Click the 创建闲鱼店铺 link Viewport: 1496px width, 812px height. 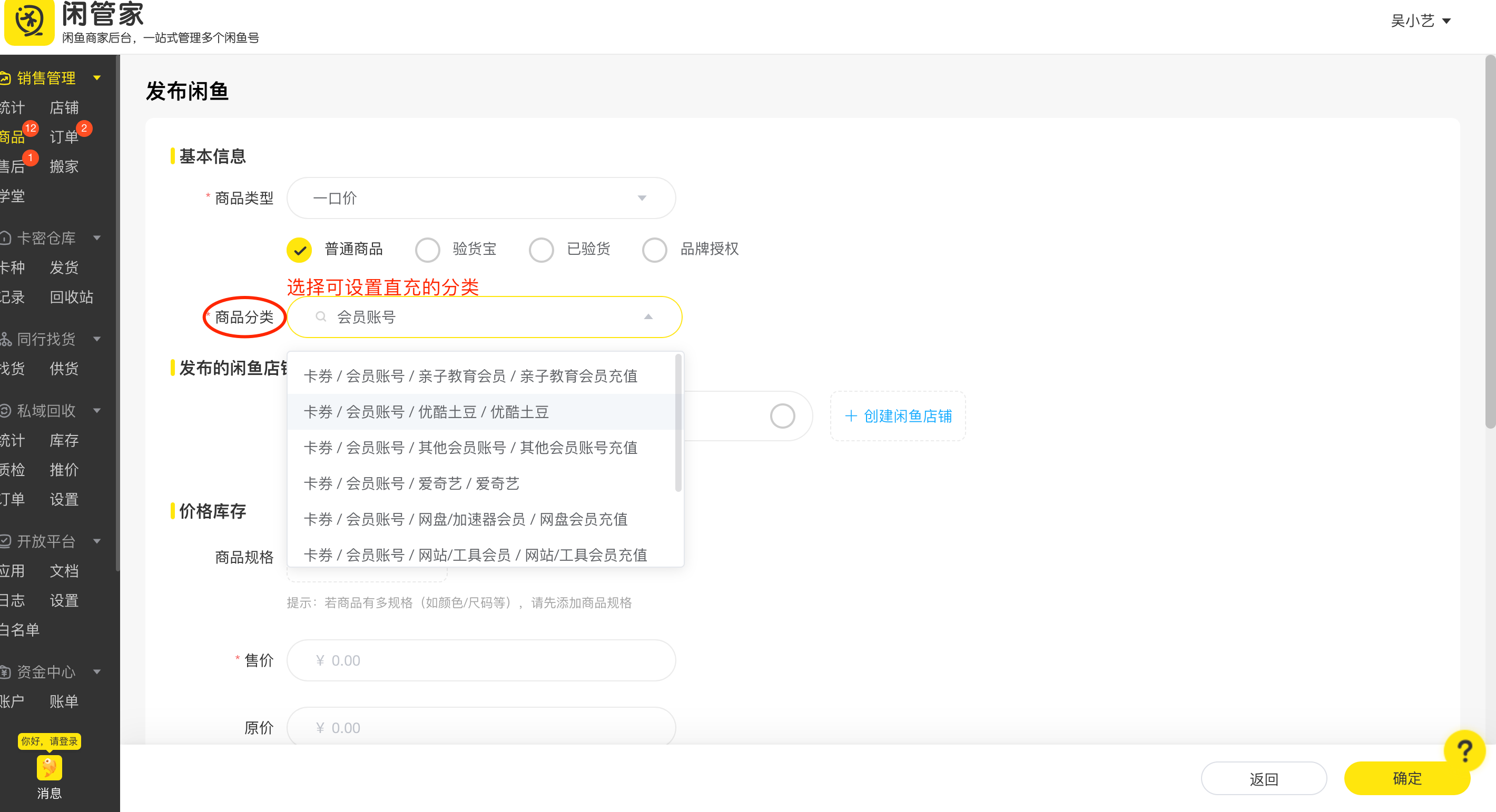coord(898,416)
